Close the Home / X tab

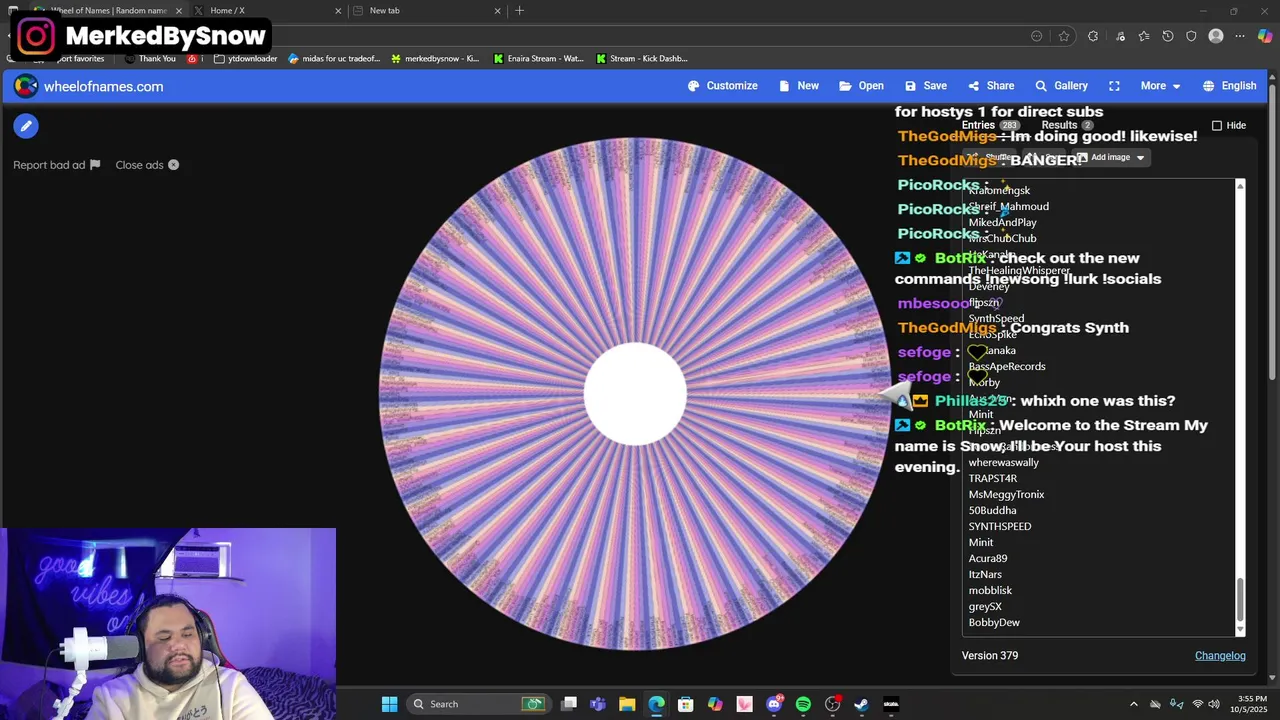tap(338, 11)
